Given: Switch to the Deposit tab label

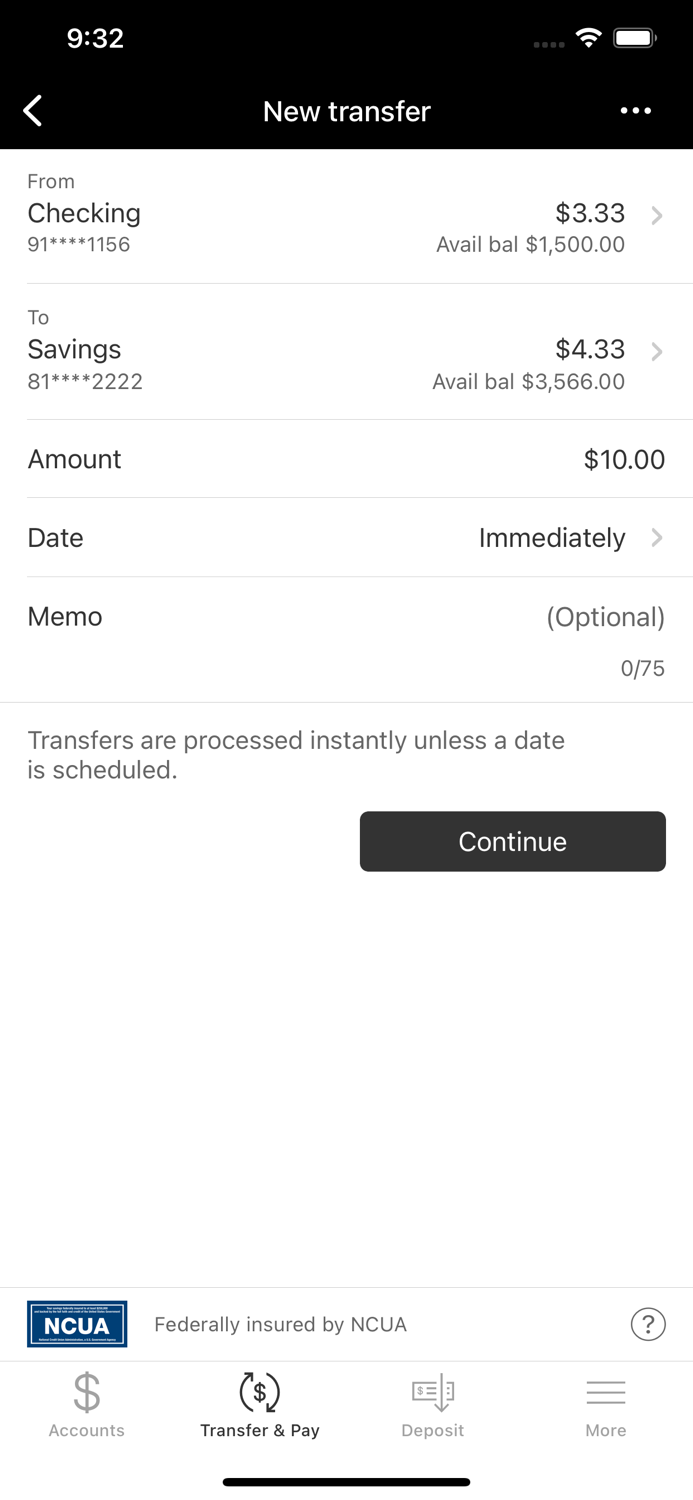Looking at the screenshot, I should tap(433, 1431).
